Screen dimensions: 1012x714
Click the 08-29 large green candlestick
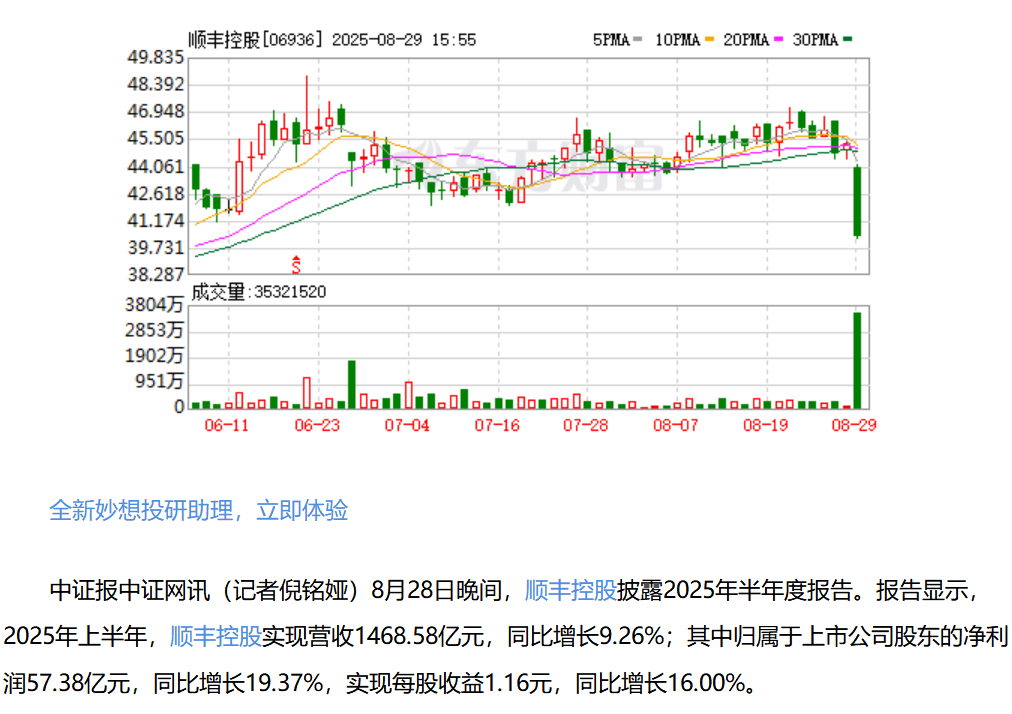pos(857,201)
